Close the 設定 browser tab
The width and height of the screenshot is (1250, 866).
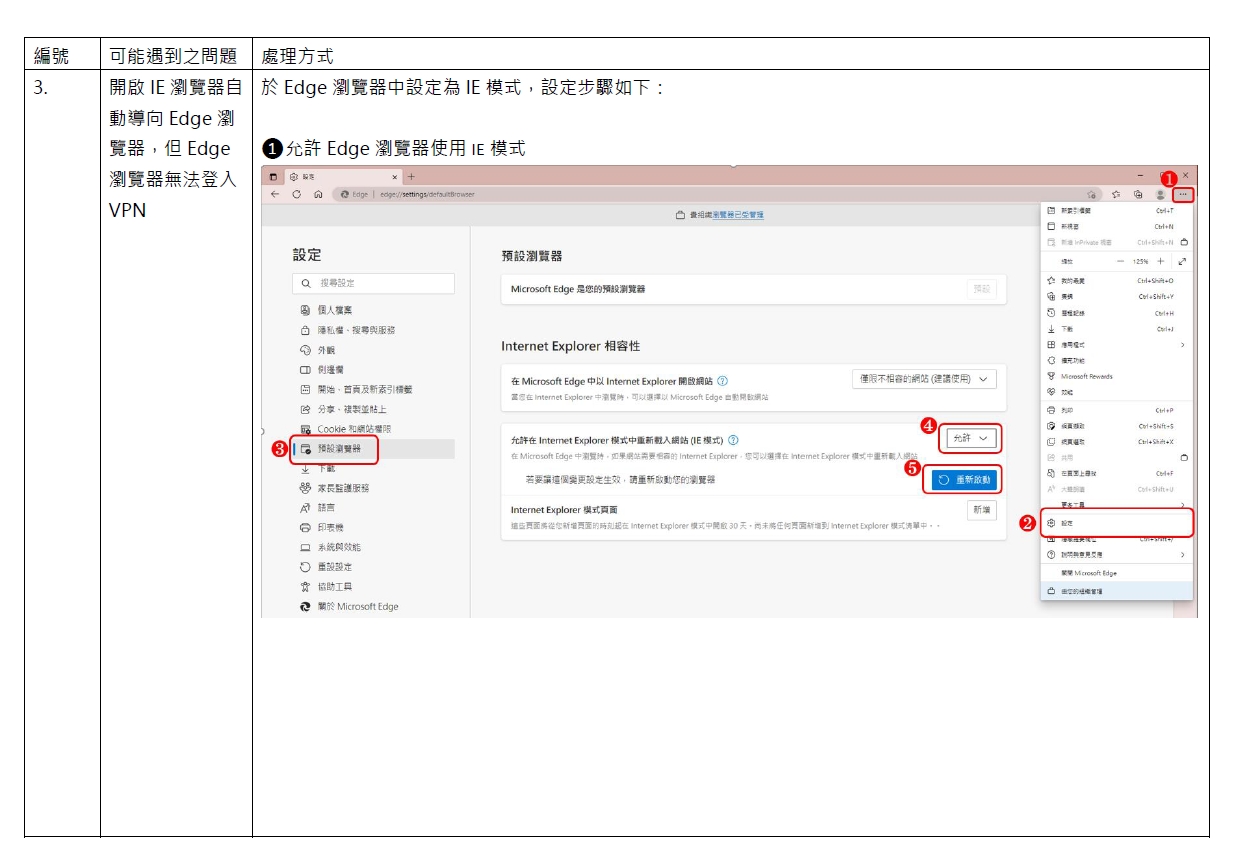[x=395, y=177]
